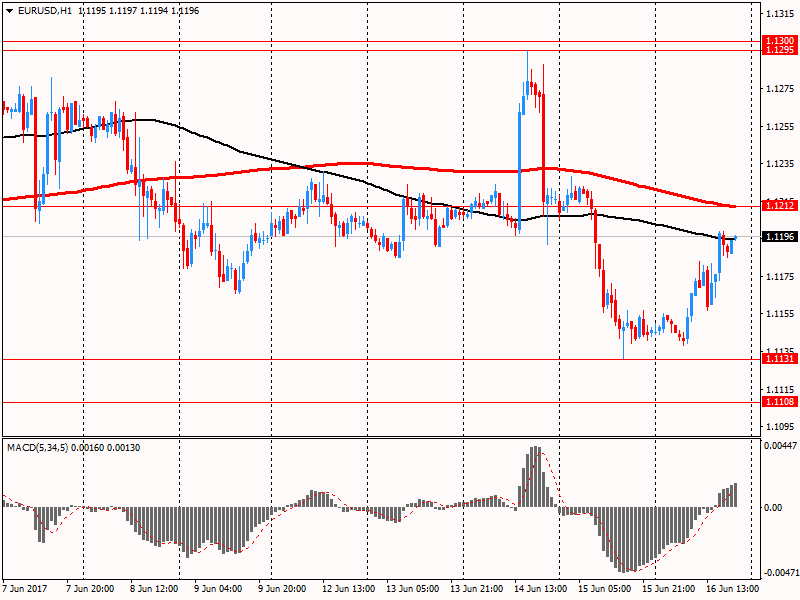The image size is (800, 600).
Task: Click the 15 Jun 21:00 time label
Action: 668,589
